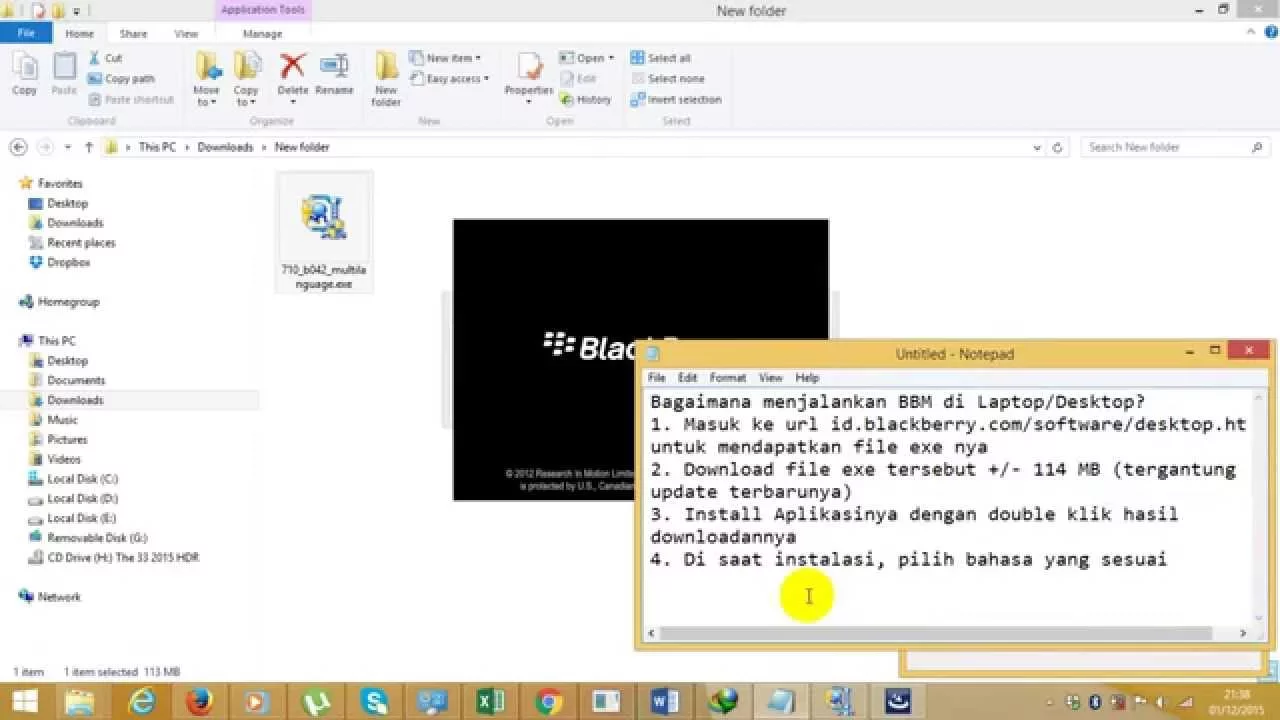Expand the address bar history dropdown
Image resolution: width=1280 pixels, height=720 pixels.
[1037, 147]
